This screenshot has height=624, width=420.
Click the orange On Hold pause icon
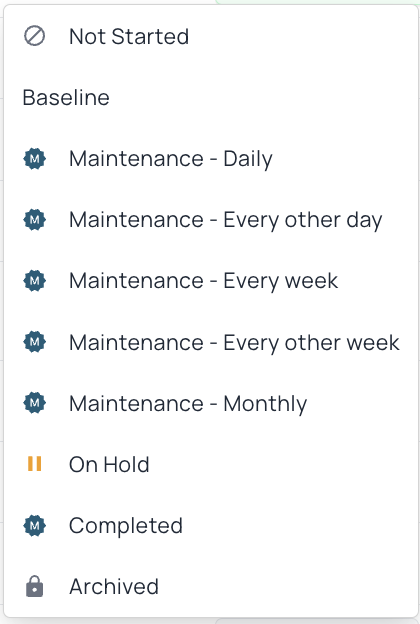(x=35, y=464)
